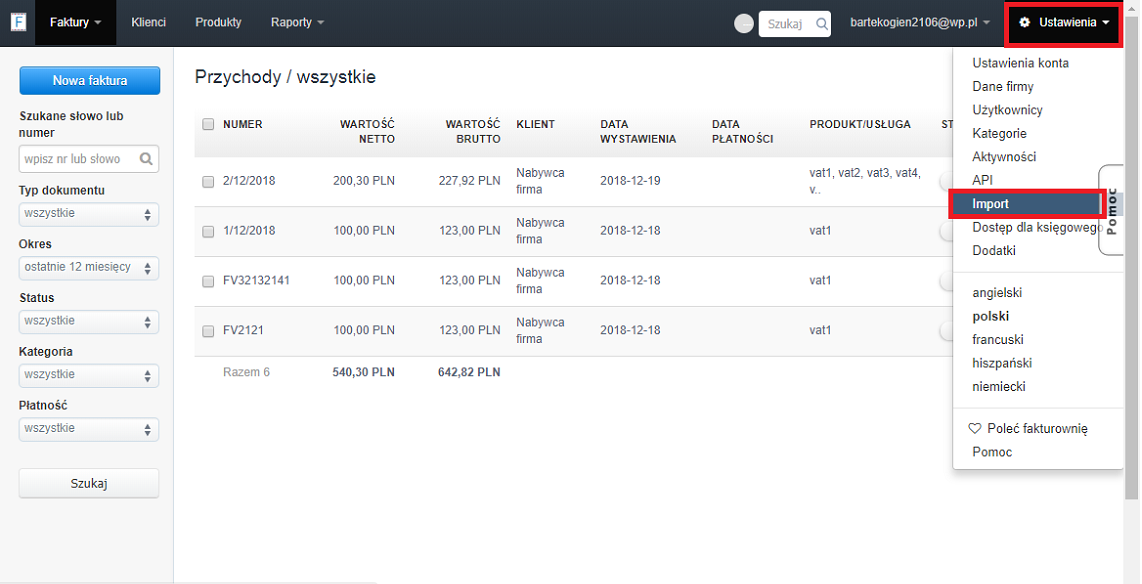
Task: Click the round gray icon beside top search
Action: [744, 24]
